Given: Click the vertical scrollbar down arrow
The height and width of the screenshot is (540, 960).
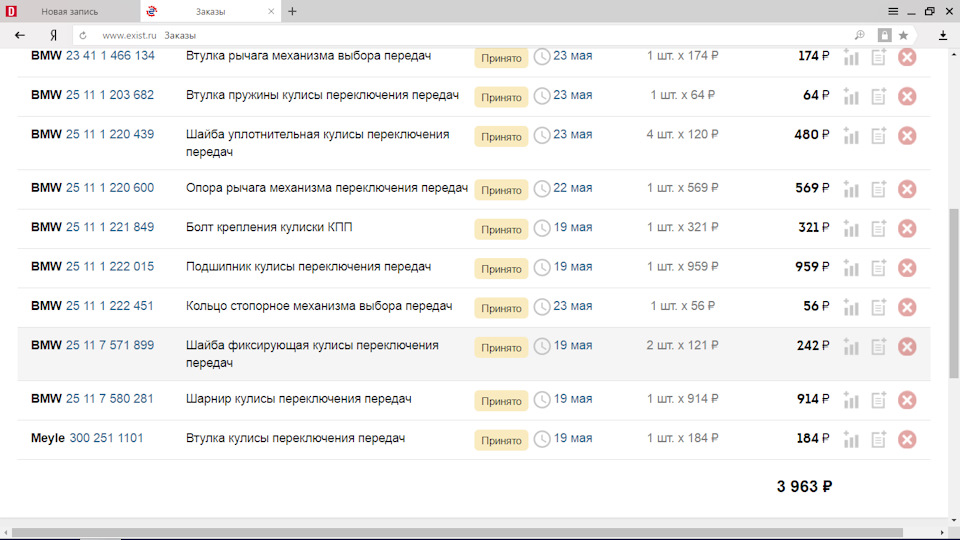Looking at the screenshot, I should point(954,520).
